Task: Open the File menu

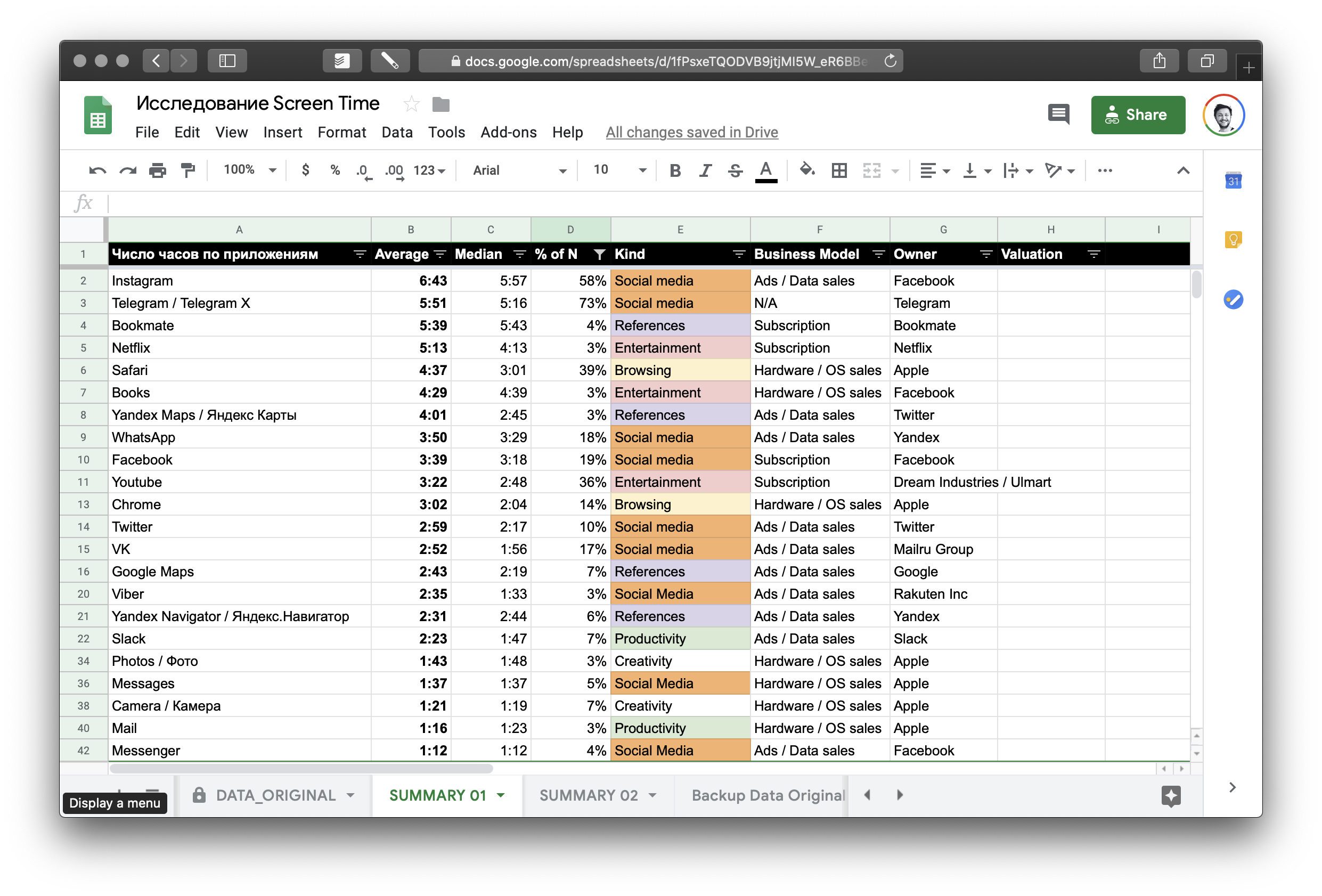Action: [x=147, y=132]
